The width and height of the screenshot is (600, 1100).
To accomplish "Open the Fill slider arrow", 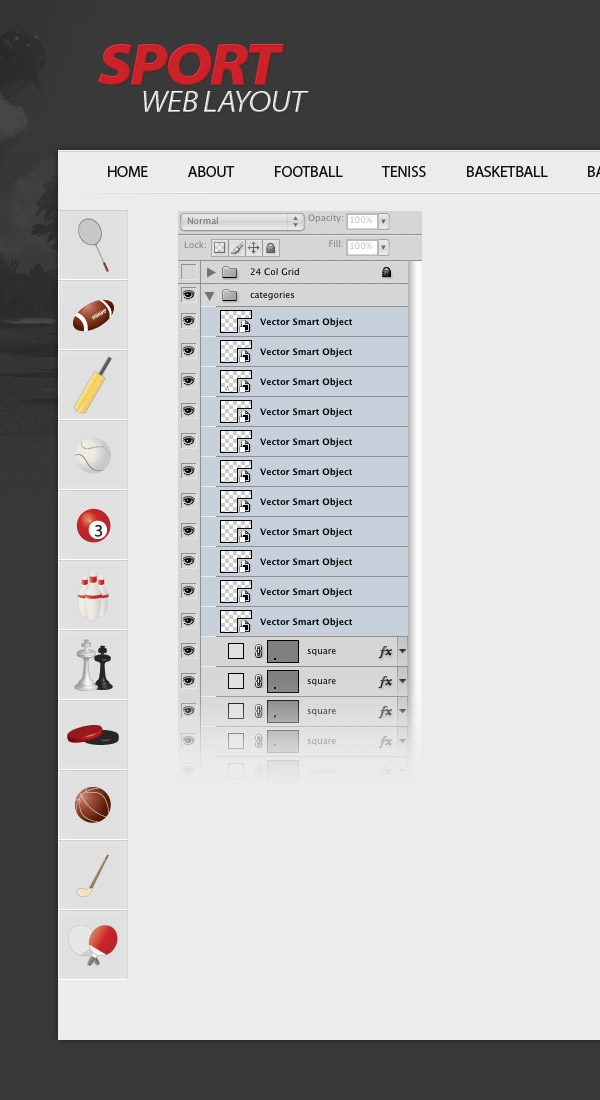I will (384, 247).
